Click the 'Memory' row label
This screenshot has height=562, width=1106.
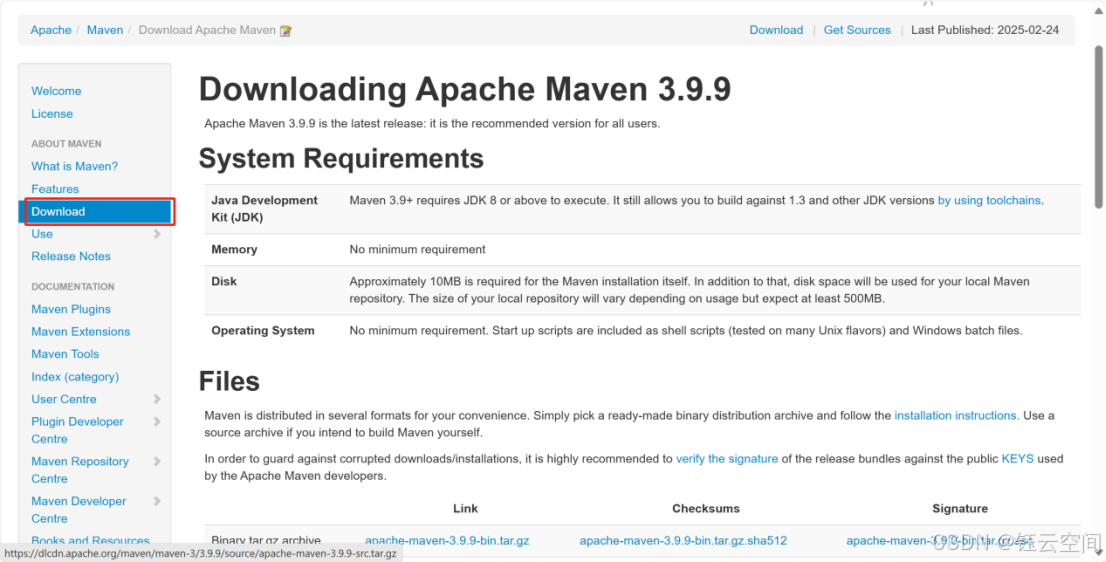coord(234,250)
